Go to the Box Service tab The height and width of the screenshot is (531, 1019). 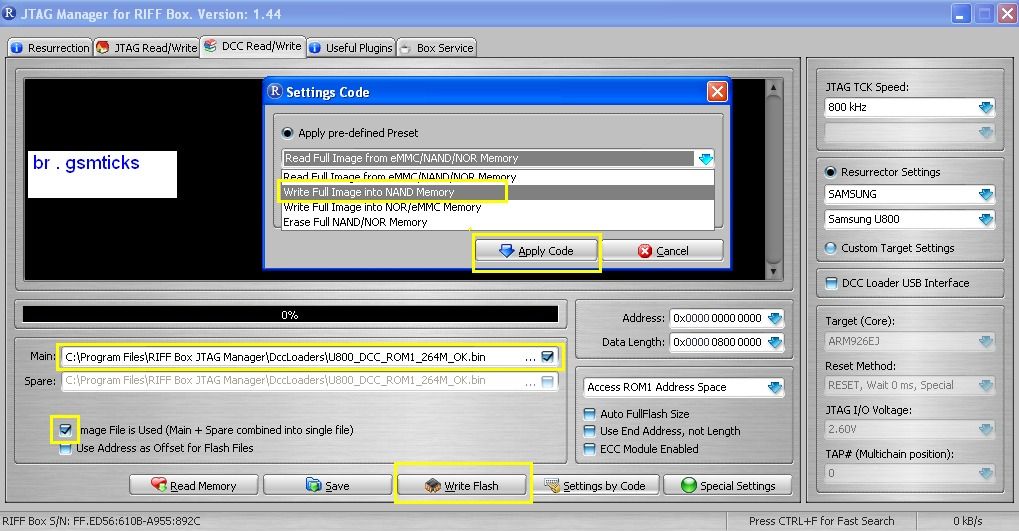(x=437, y=47)
